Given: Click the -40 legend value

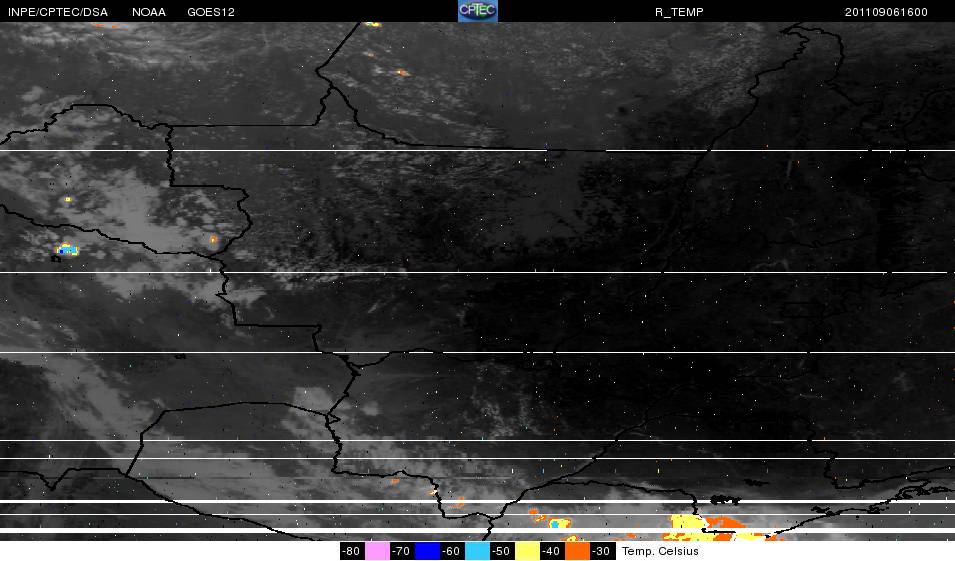Looking at the screenshot, I should pos(551,552).
